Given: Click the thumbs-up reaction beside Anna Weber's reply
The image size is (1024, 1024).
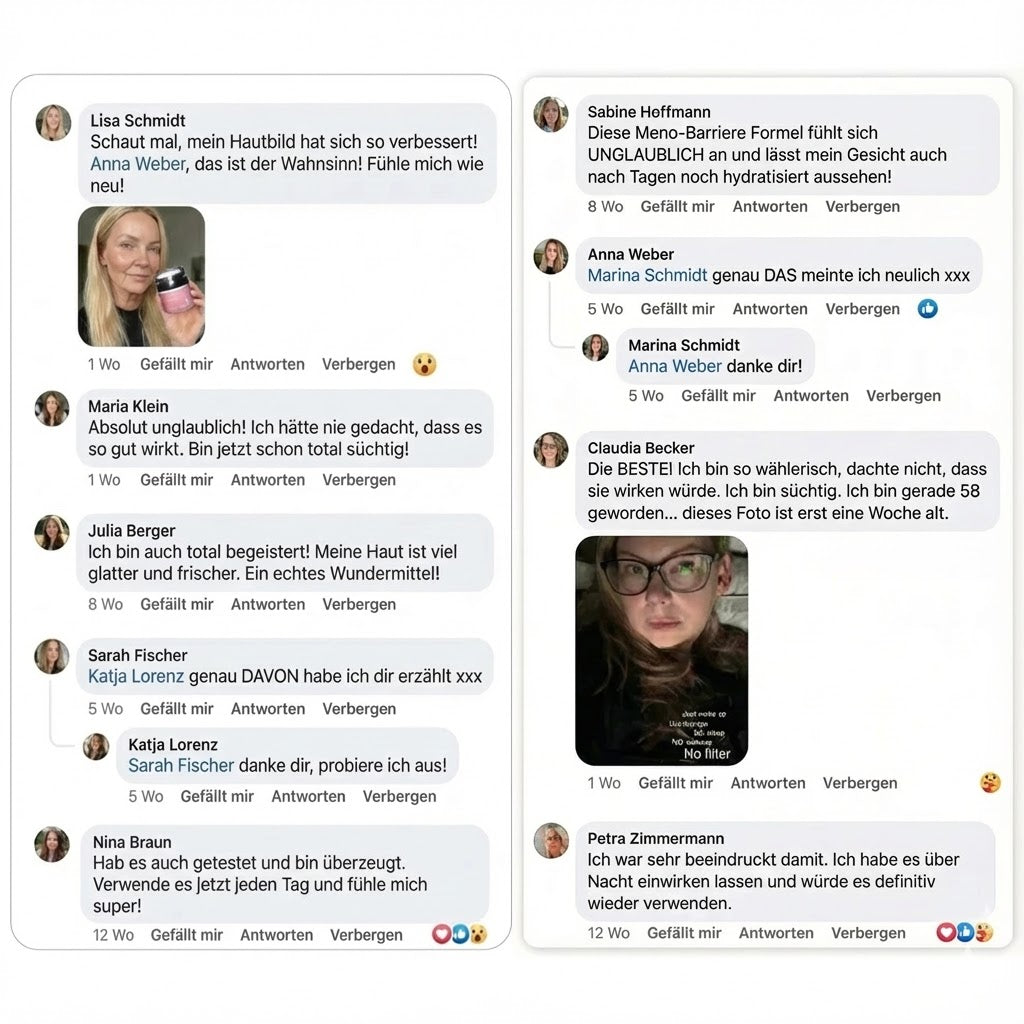Looking at the screenshot, I should (x=928, y=309).
